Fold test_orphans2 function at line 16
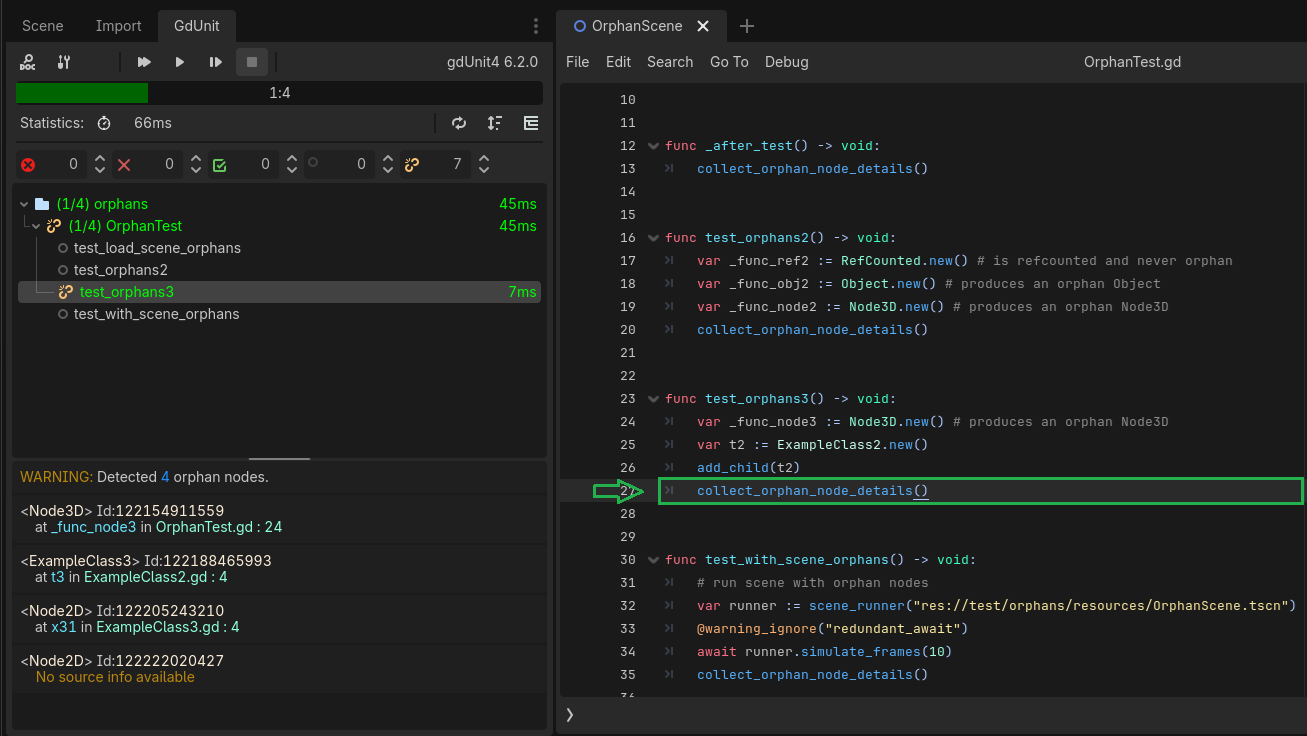The height and width of the screenshot is (736, 1307). tap(653, 238)
